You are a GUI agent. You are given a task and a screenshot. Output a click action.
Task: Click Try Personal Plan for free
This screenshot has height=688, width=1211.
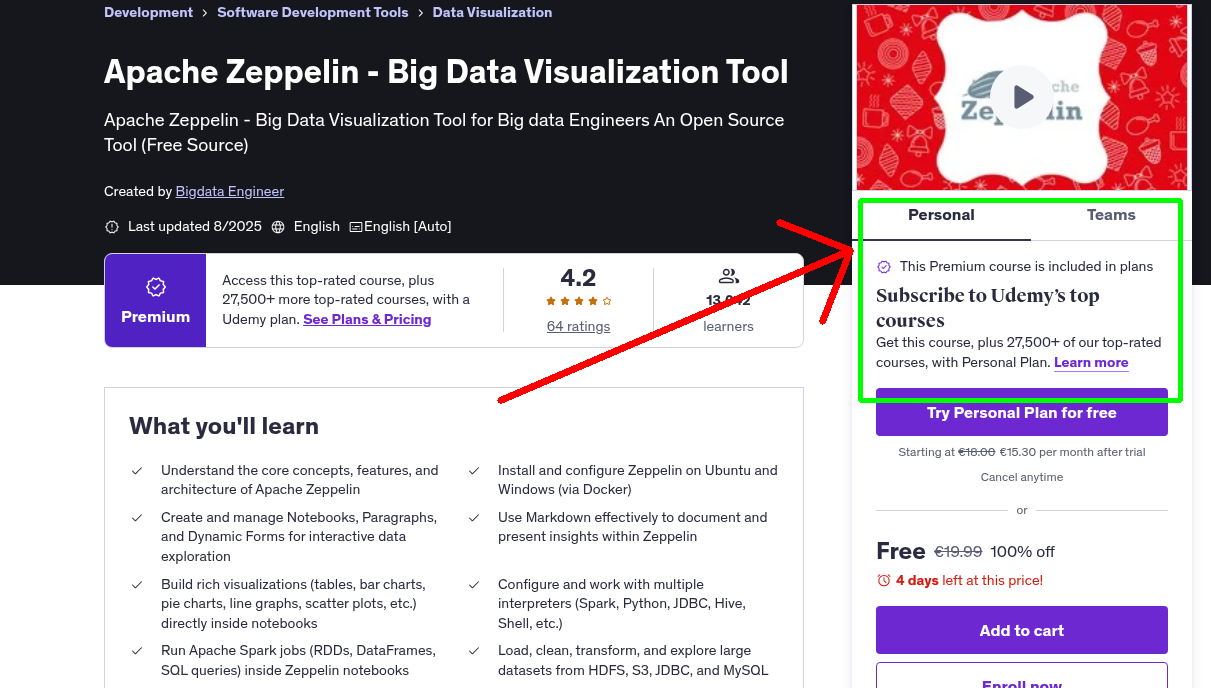point(1022,412)
